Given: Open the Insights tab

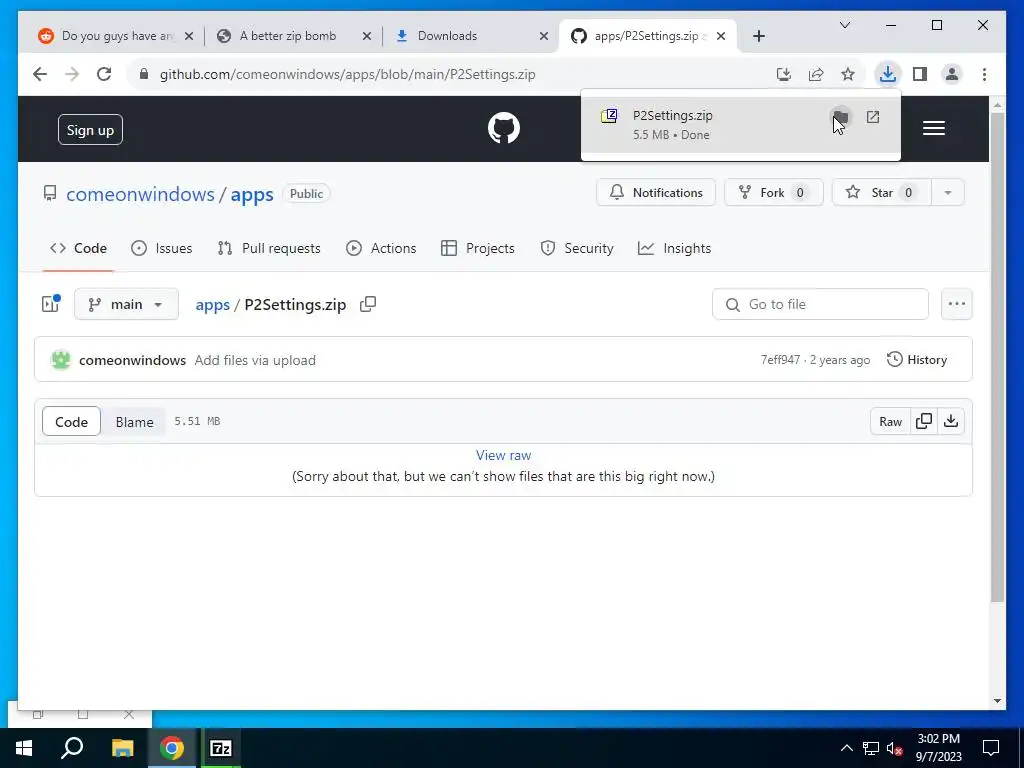Looking at the screenshot, I should (675, 248).
